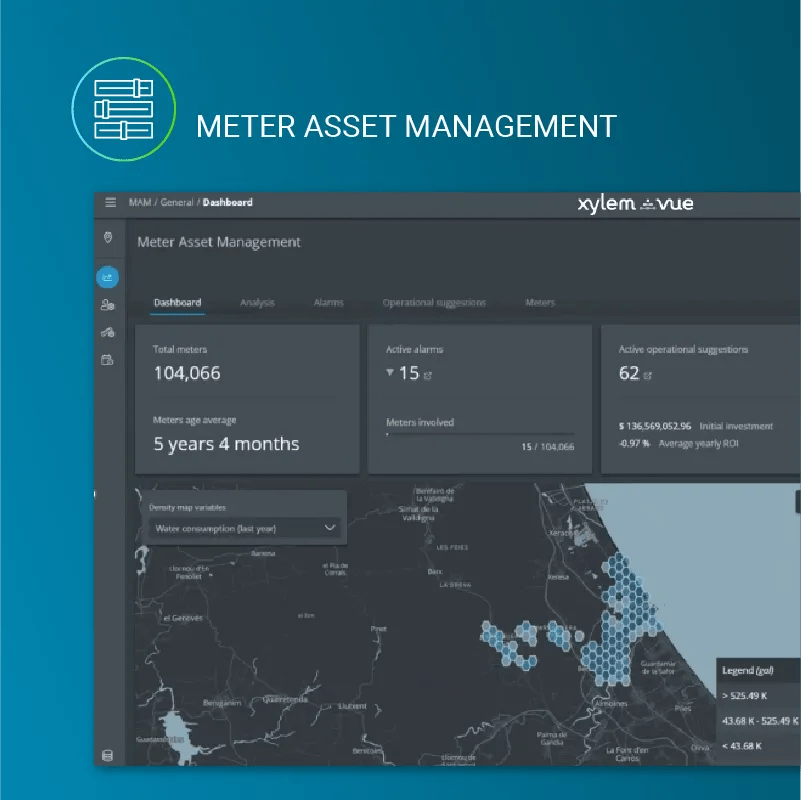Click the 'Llutxent' map label
The image size is (801, 800).
click(x=352, y=706)
